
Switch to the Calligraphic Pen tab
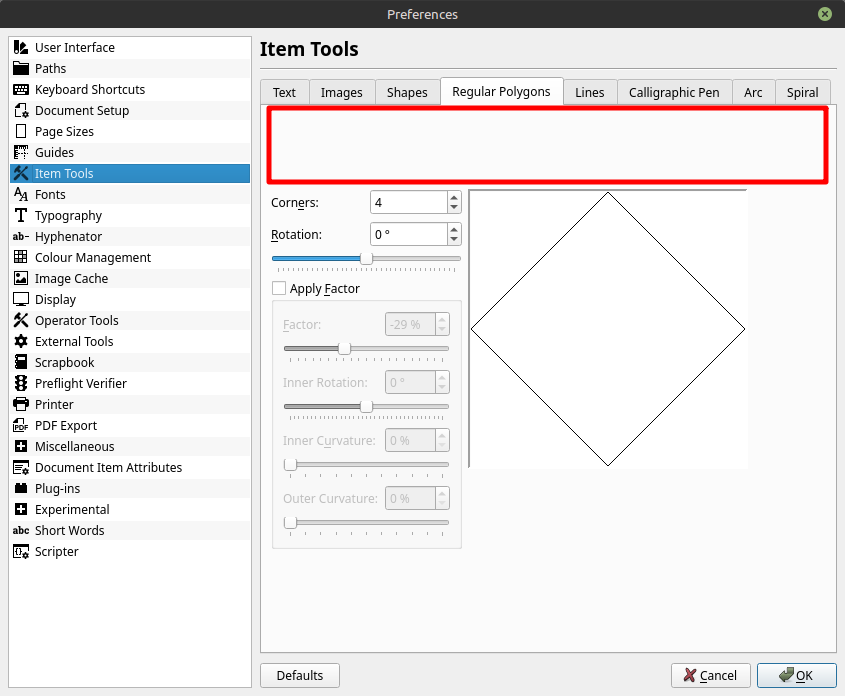[x=674, y=92]
